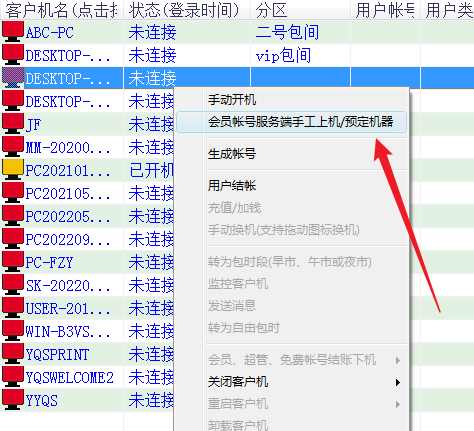Click the monitor icon for MM-20200 client
The width and height of the screenshot is (474, 431).
pos(13,147)
